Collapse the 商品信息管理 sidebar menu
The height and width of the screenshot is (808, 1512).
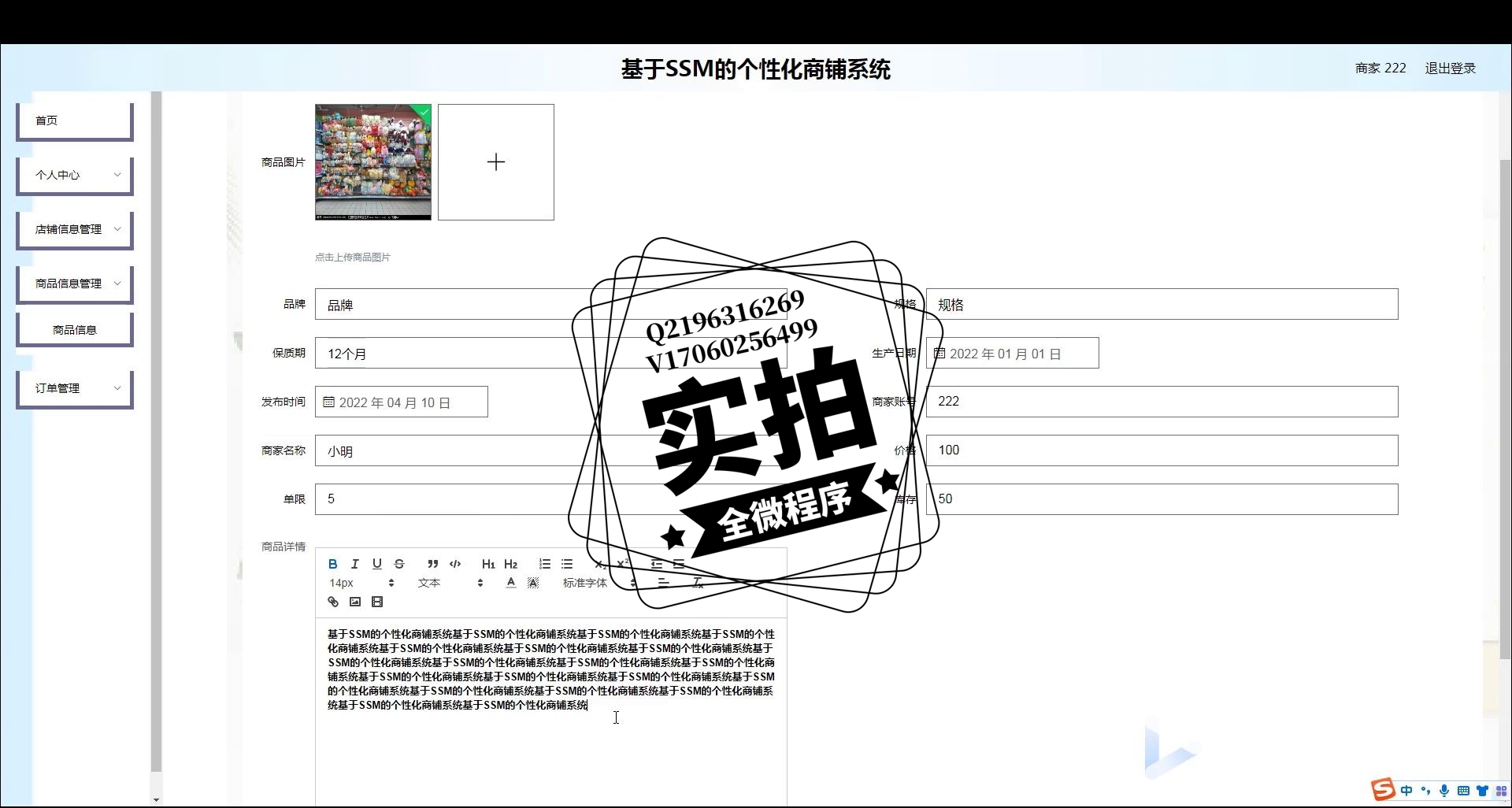(x=75, y=284)
